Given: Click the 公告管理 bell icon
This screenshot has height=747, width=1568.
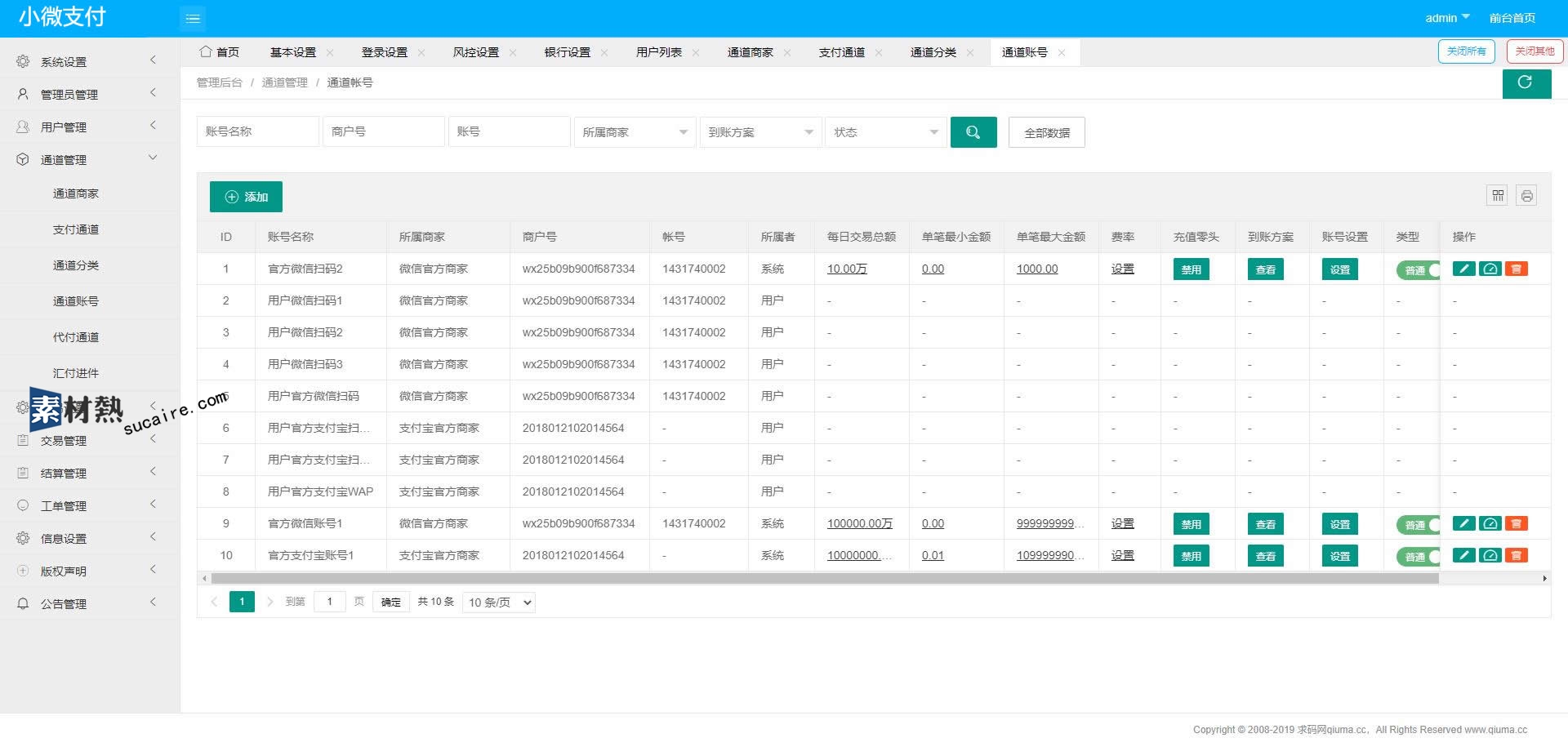Looking at the screenshot, I should pyautogui.click(x=23, y=603).
